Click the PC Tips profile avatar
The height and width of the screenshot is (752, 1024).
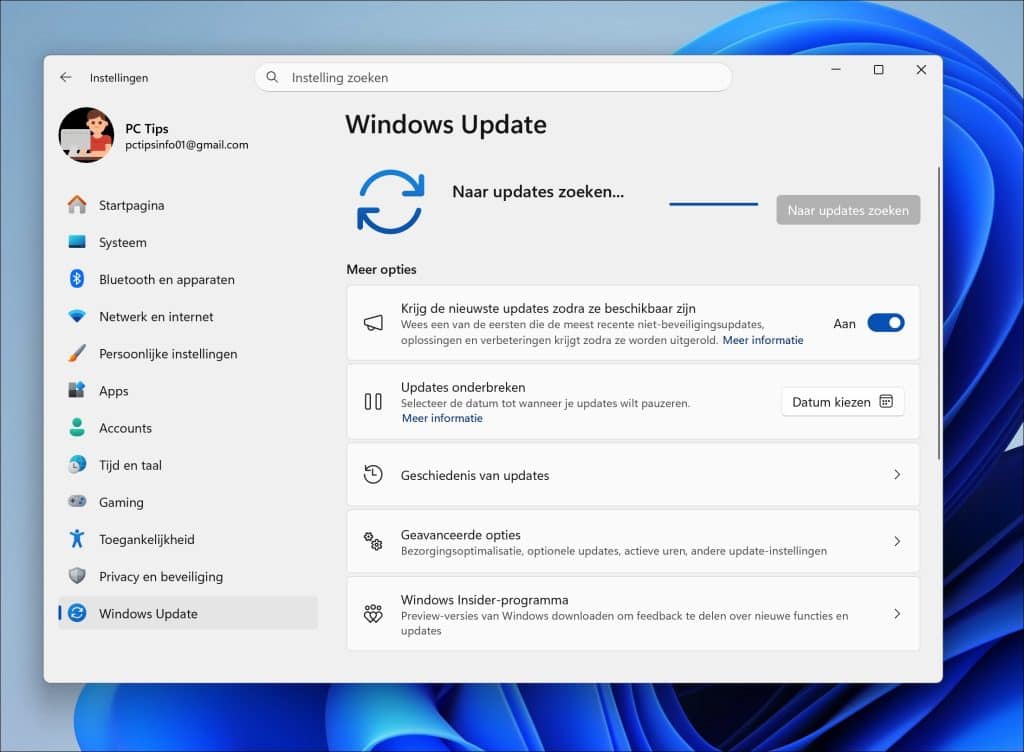86,134
